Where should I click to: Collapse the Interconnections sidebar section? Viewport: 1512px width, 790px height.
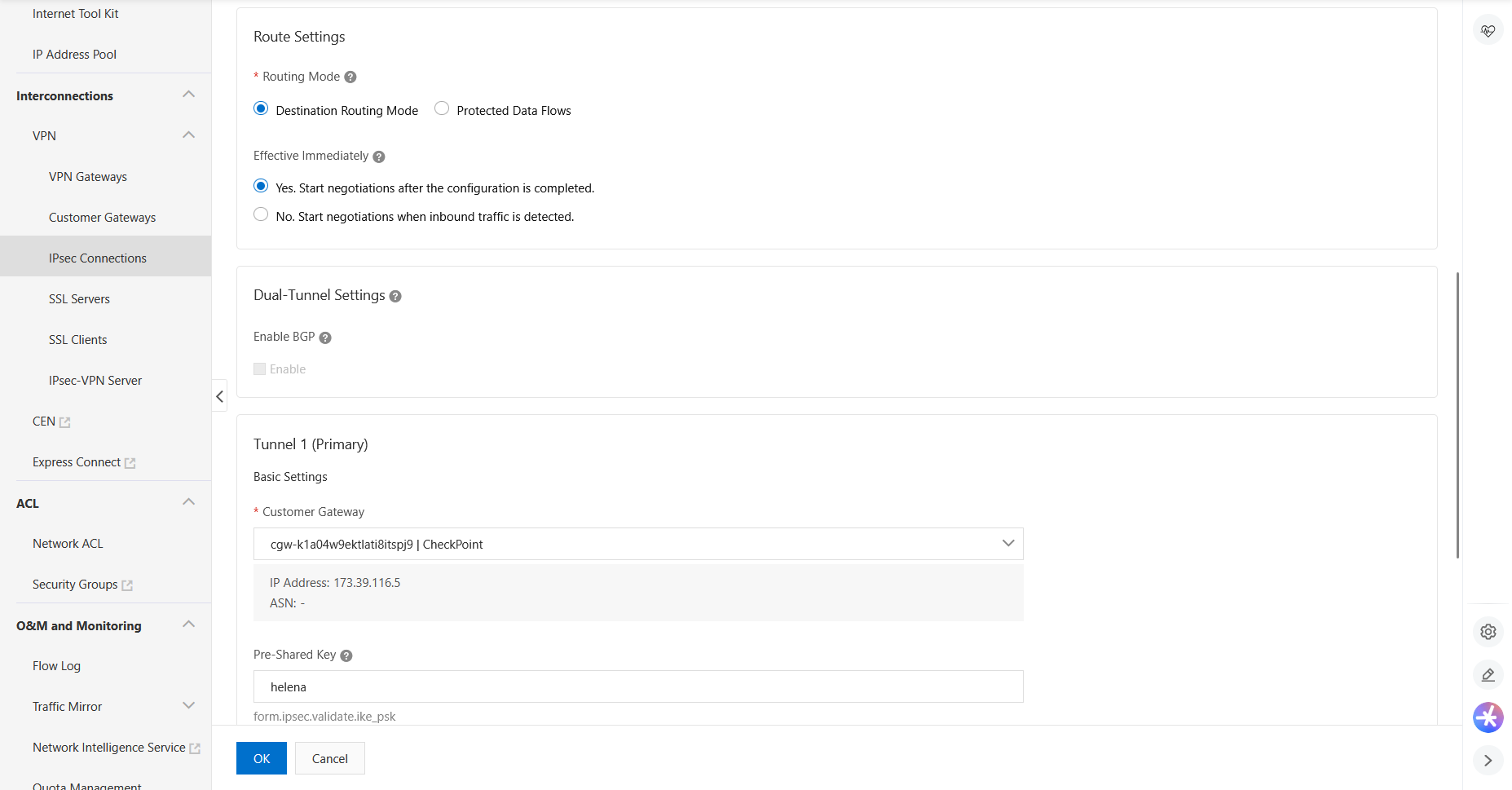coord(188,95)
